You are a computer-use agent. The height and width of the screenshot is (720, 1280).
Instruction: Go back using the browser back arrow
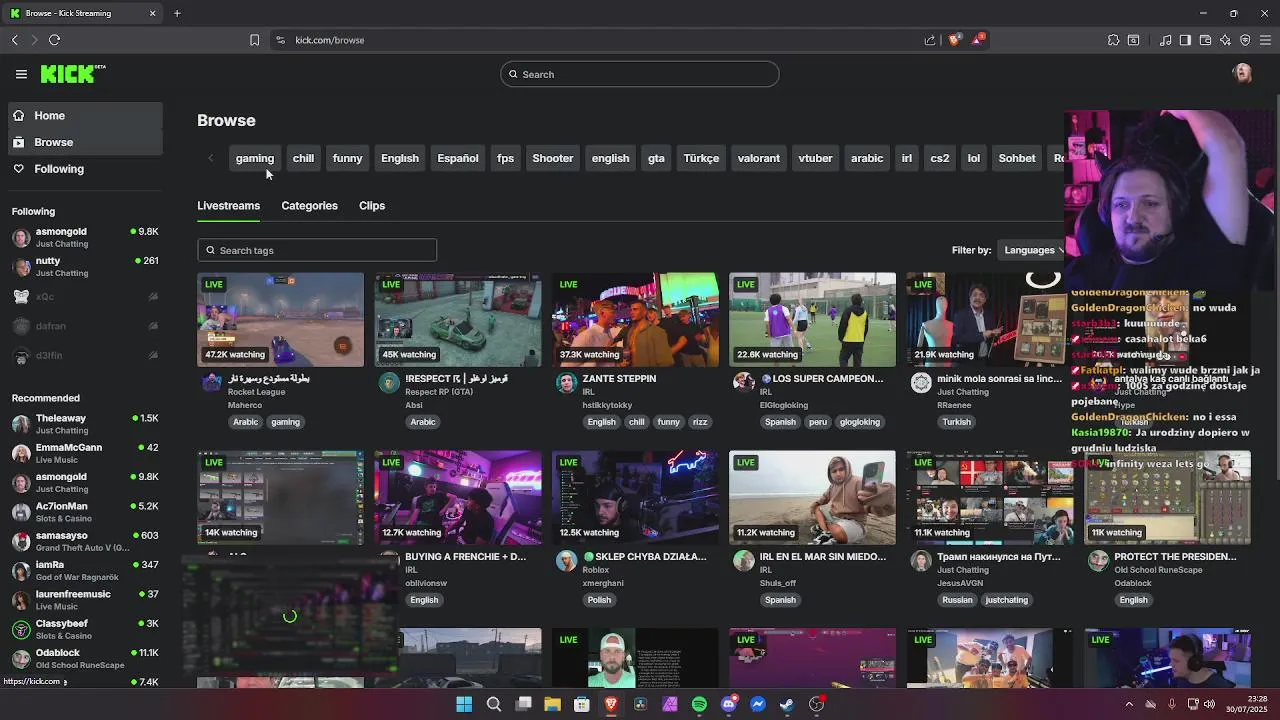click(14, 40)
